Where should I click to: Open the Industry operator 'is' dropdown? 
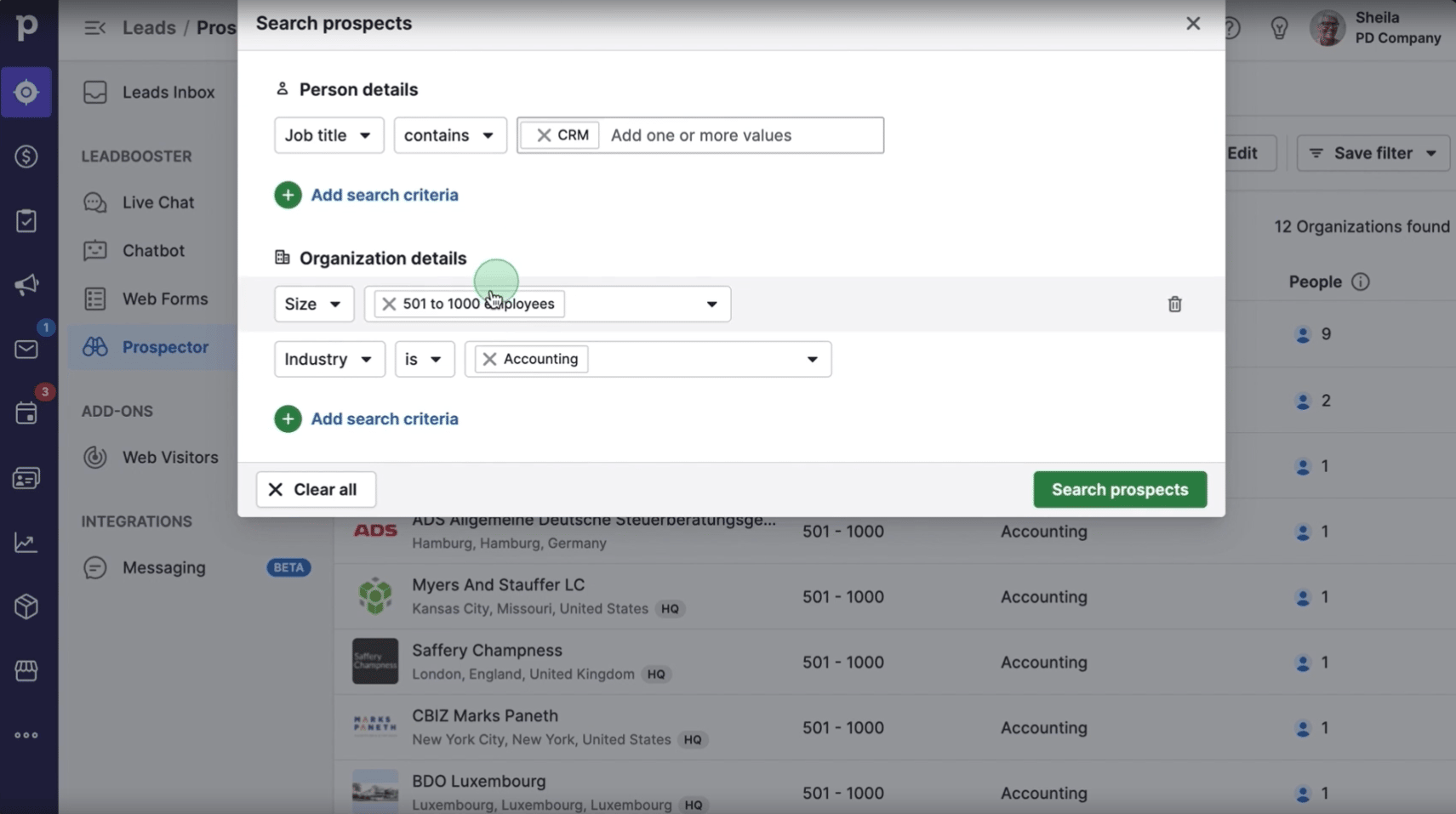coord(424,358)
